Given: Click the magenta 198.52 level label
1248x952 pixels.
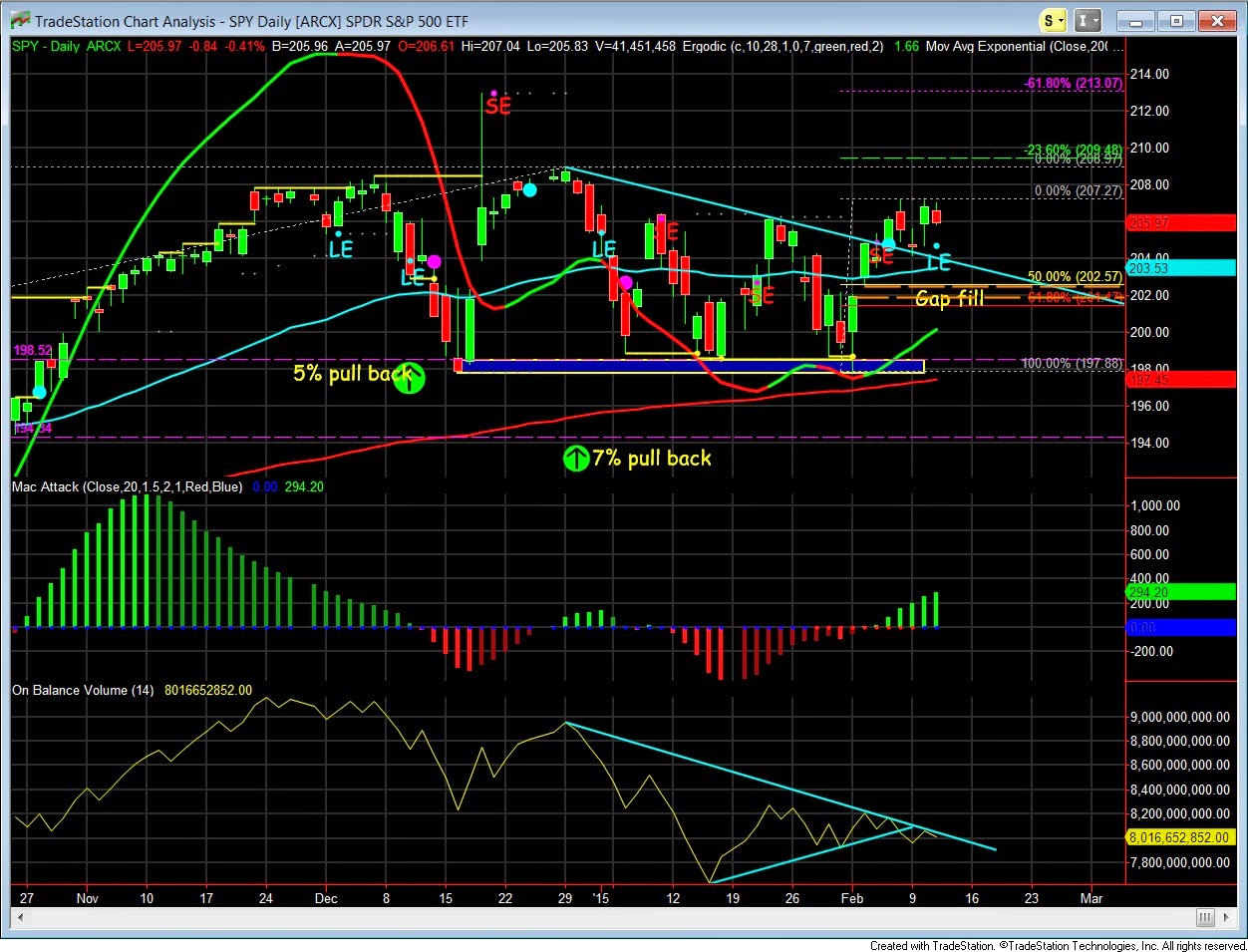Looking at the screenshot, I should point(32,351).
